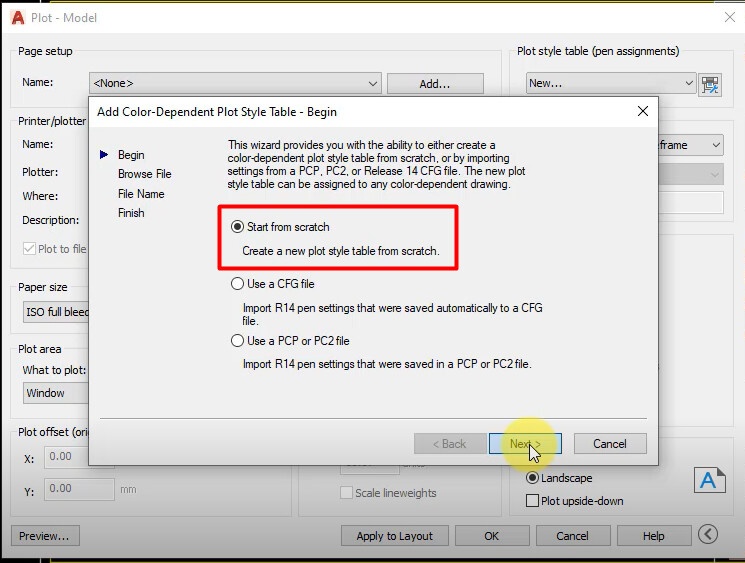Viewport: 745px width, 563px height.
Task: Open the What to plot Window dropdown
Action: pyautogui.click(x=57, y=393)
